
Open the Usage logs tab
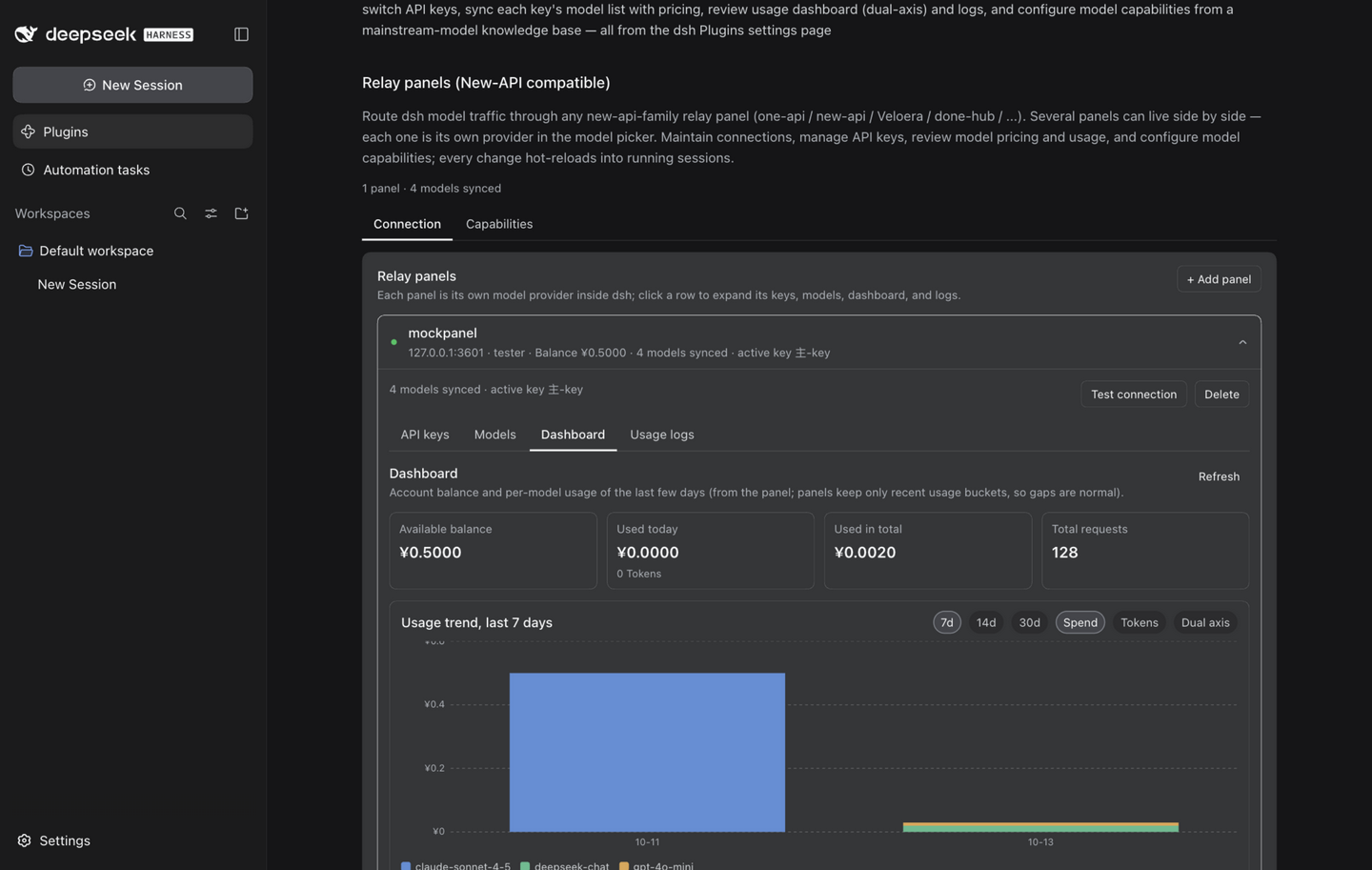pos(661,435)
